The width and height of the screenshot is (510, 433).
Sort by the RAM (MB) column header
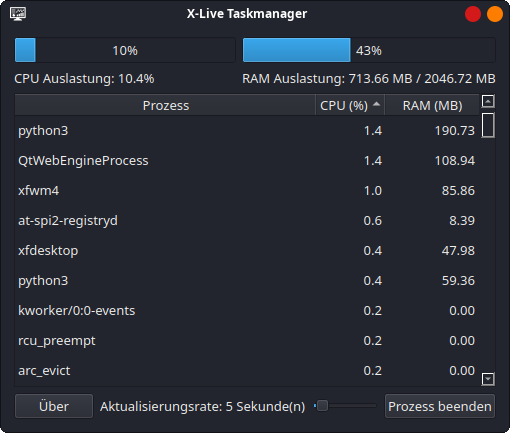click(432, 105)
